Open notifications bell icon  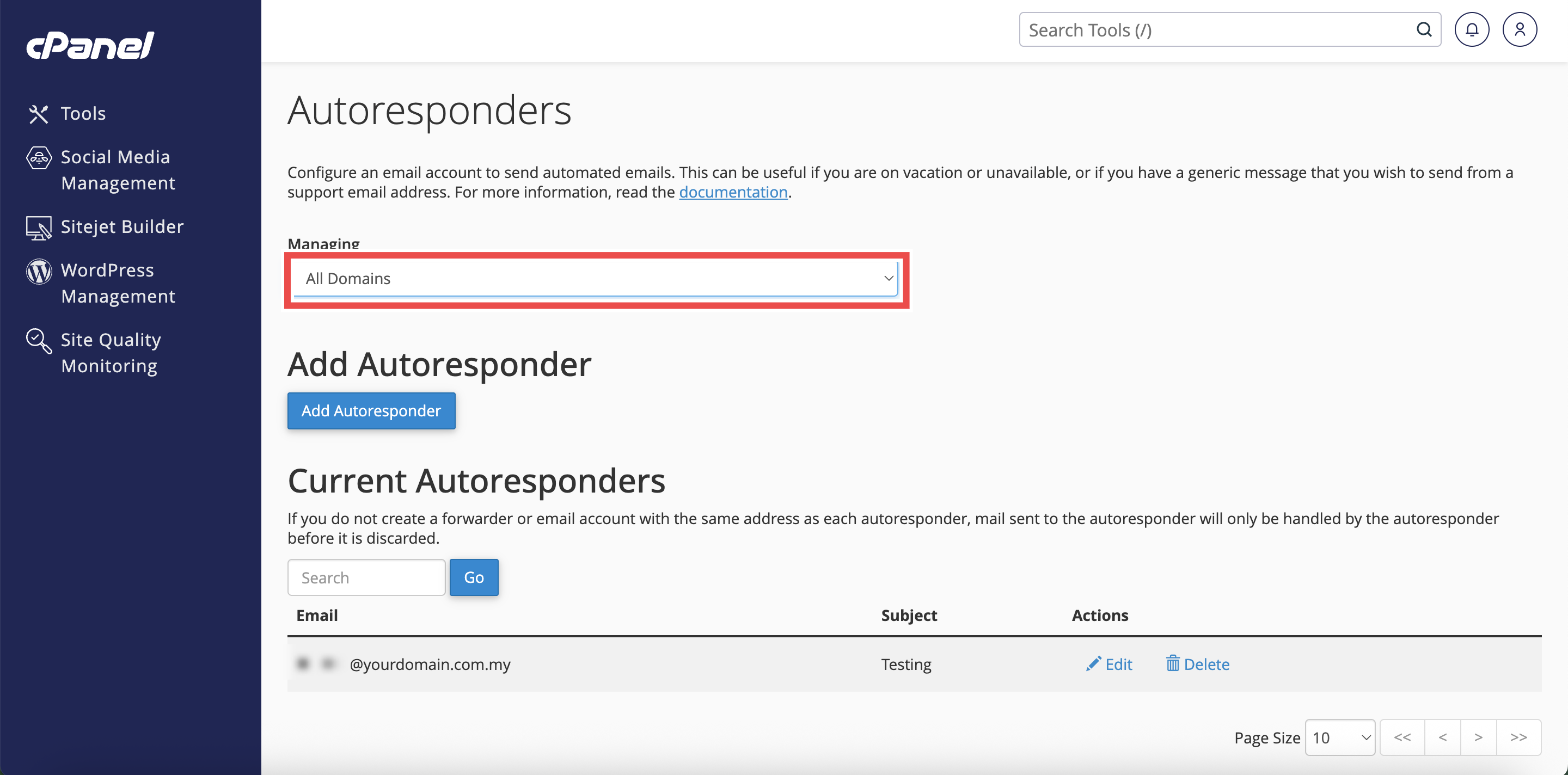[x=1471, y=30]
